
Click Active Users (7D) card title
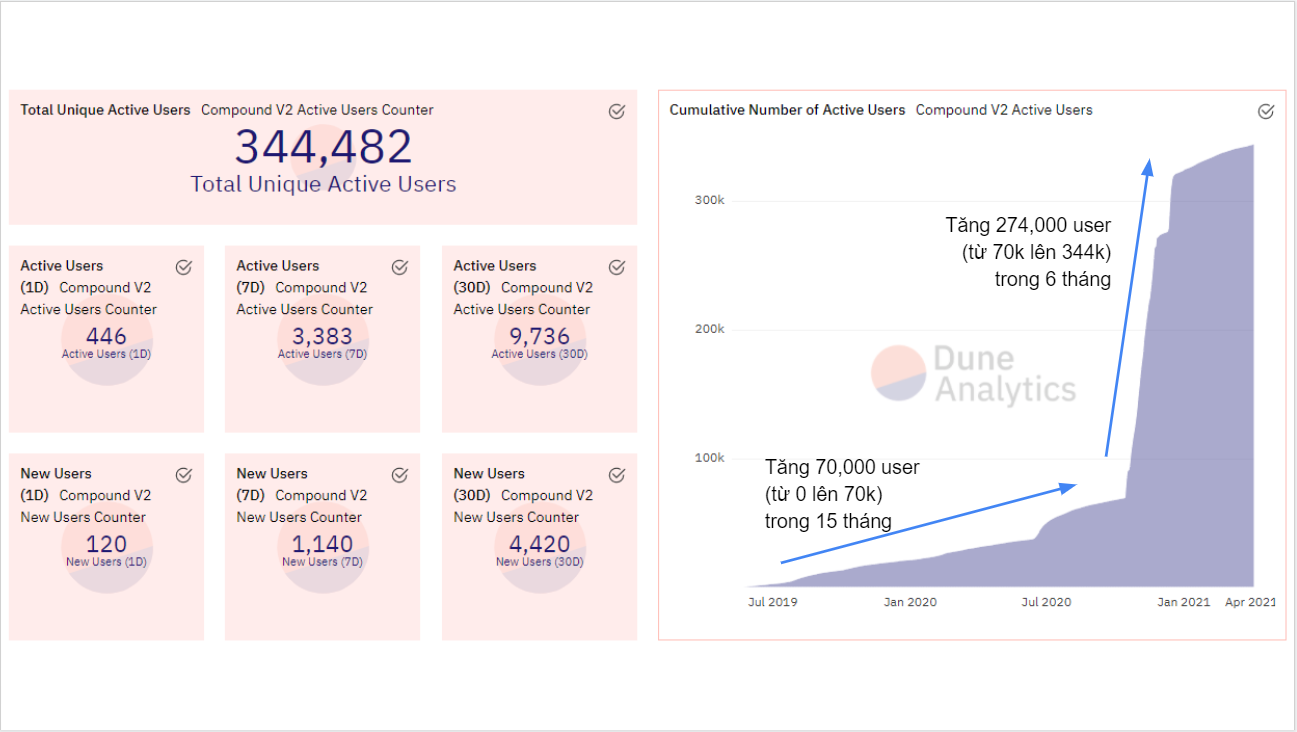(x=278, y=276)
